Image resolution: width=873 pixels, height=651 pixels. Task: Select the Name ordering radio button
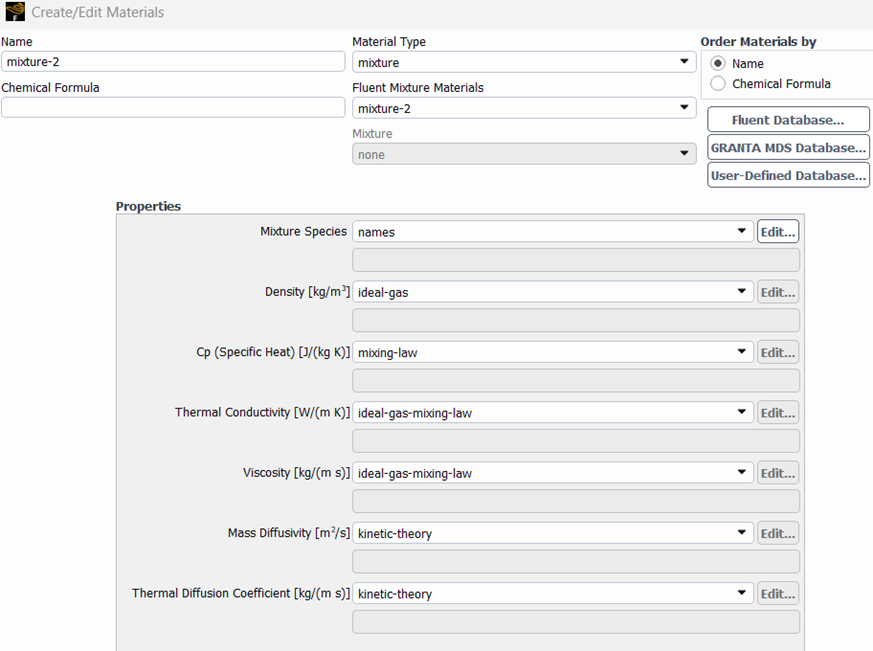[718, 63]
